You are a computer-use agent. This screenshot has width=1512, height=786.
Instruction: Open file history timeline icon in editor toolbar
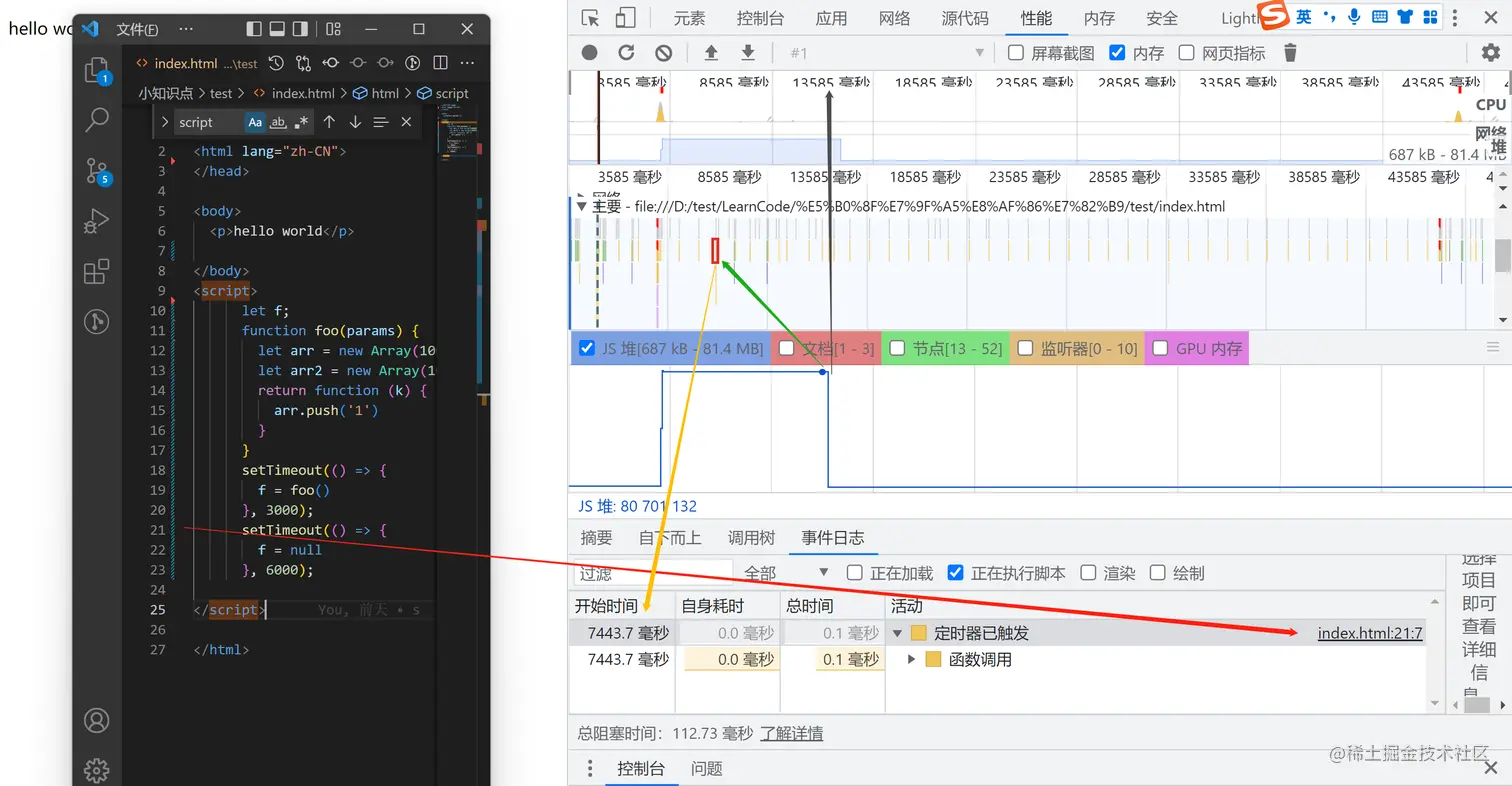click(x=277, y=63)
